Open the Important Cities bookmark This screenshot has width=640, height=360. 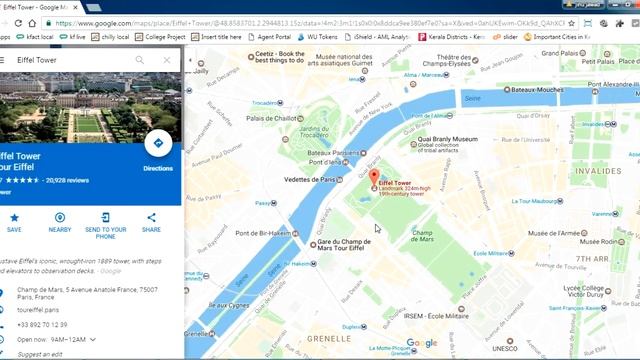[557, 37]
